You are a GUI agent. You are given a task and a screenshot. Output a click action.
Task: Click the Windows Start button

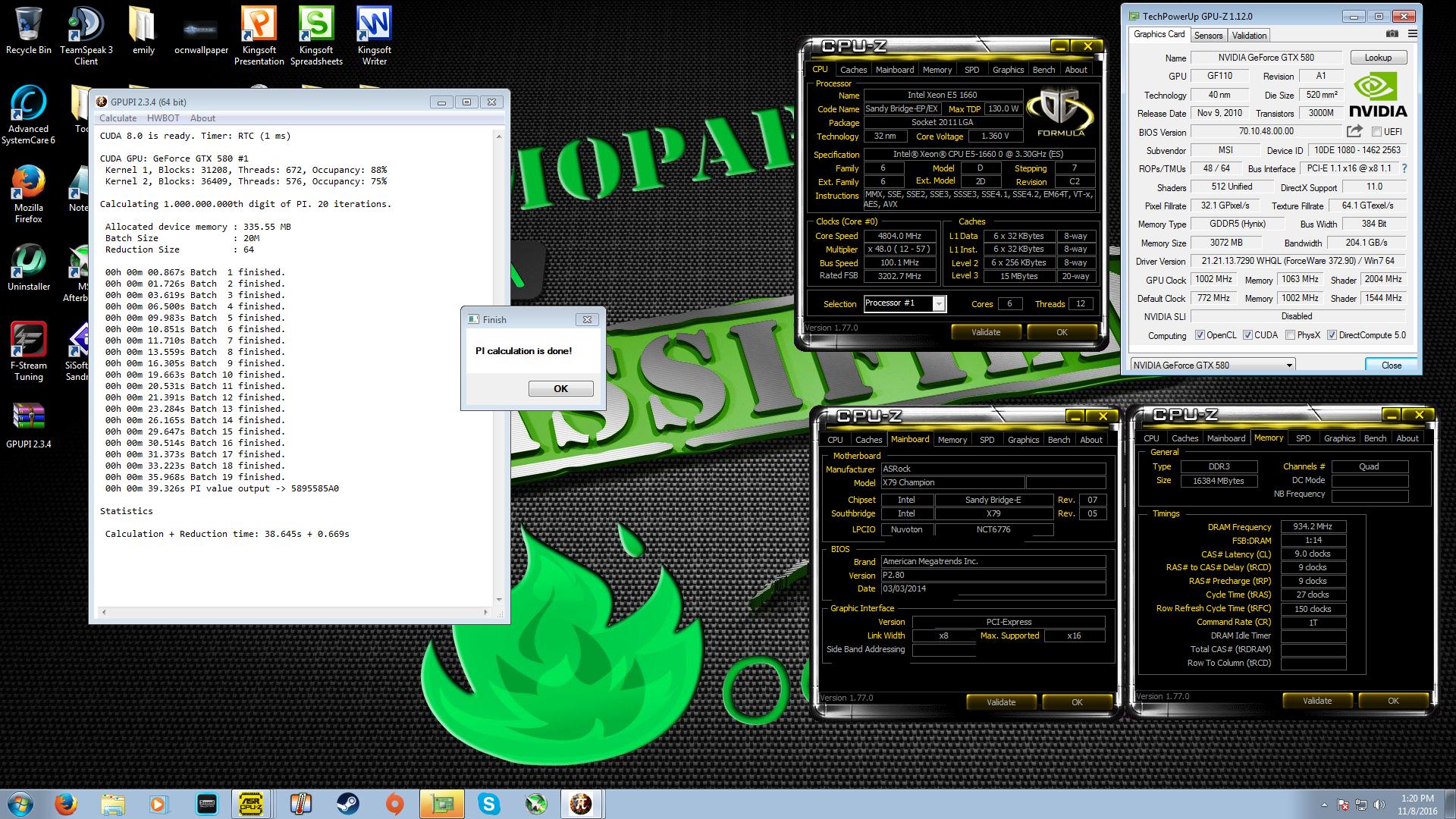point(20,804)
